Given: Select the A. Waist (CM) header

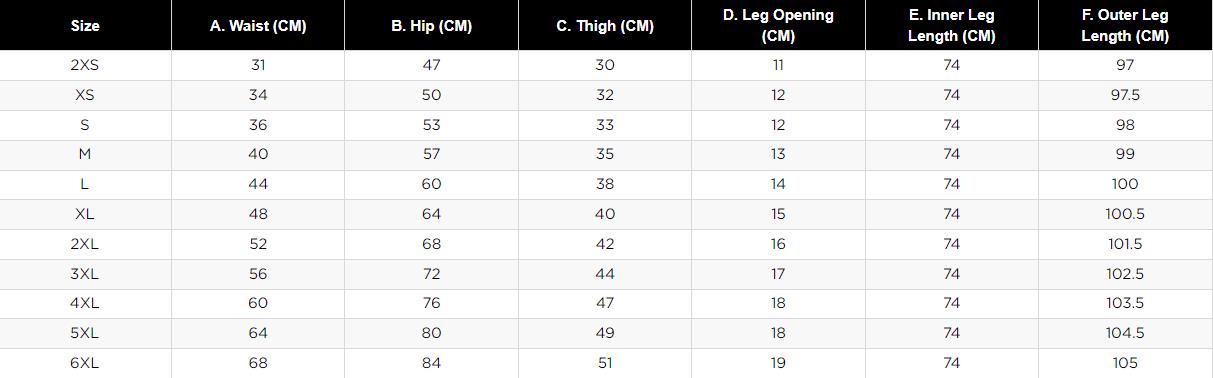Looking at the screenshot, I should pos(258,26).
